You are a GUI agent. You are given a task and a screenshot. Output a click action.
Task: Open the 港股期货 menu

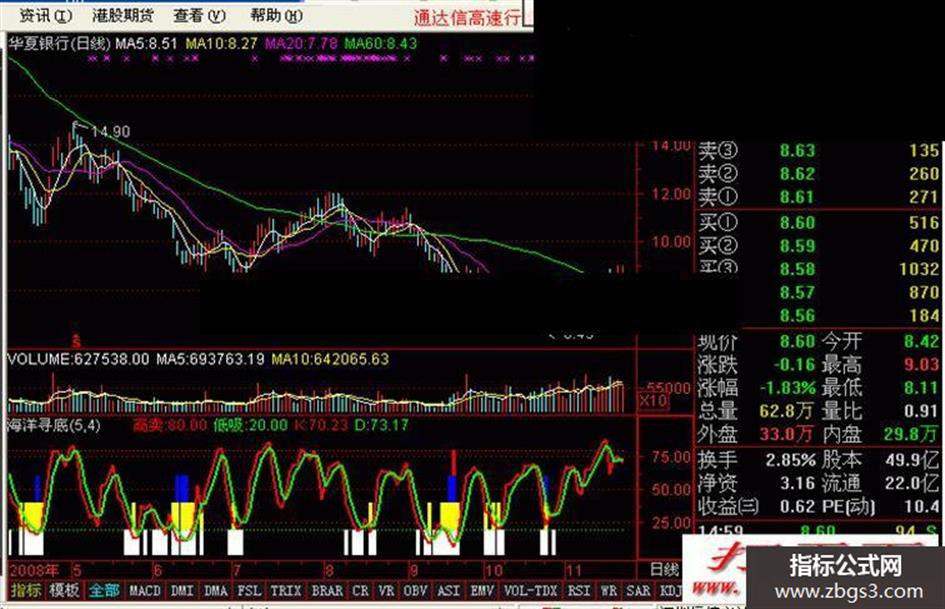pyautogui.click(x=123, y=16)
